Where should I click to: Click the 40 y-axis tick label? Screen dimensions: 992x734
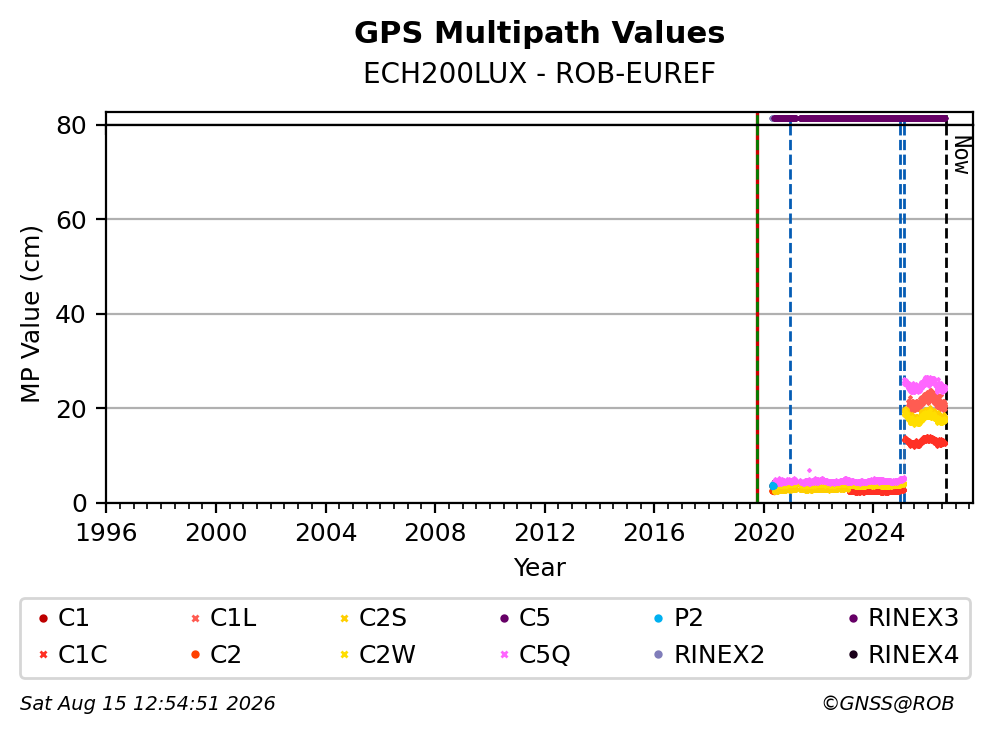click(71, 314)
